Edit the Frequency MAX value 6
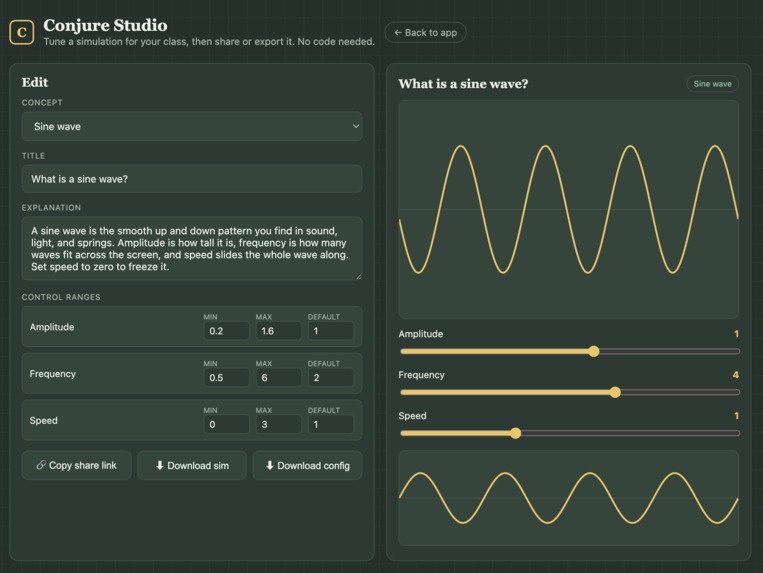Viewport: 763px width, 573px height. pos(279,377)
